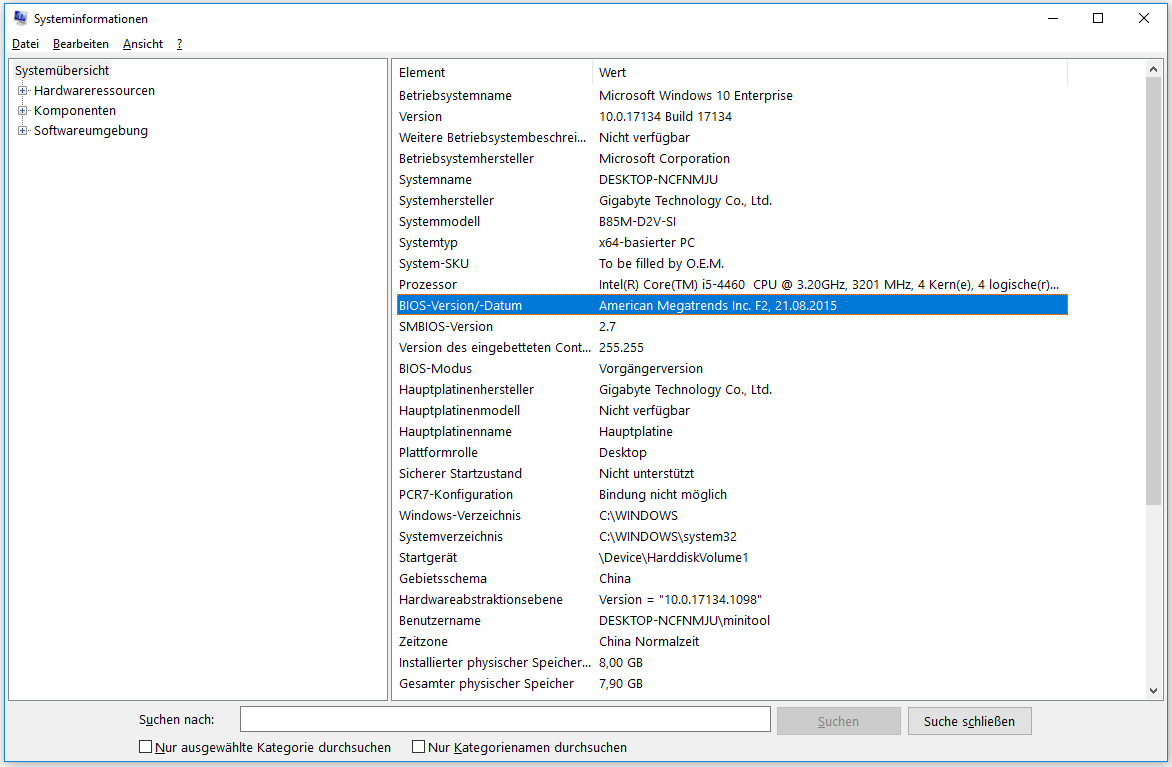Expand the Hardwareressourcen node
The height and width of the screenshot is (767, 1172).
click(x=22, y=90)
